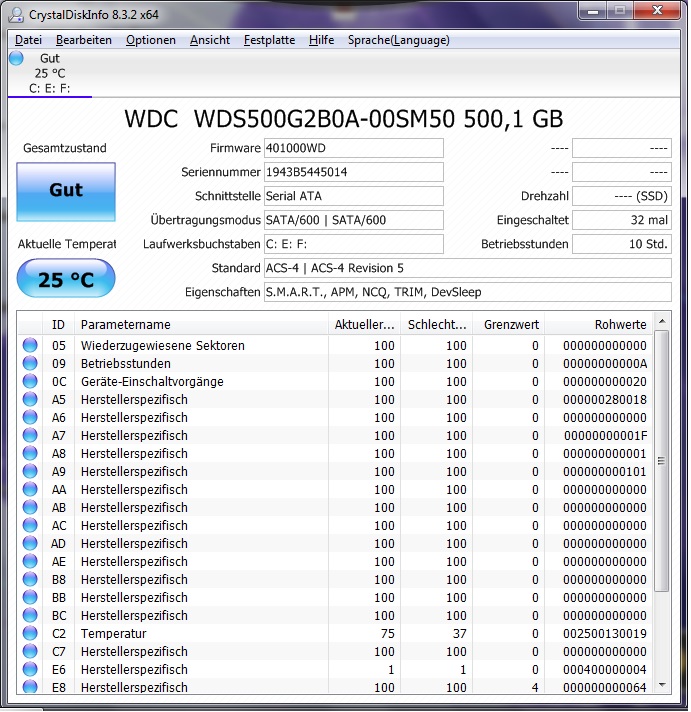The height and width of the screenshot is (712, 691).
Task: Click the Eingeschaltet value 32 mal
Action: click(622, 220)
